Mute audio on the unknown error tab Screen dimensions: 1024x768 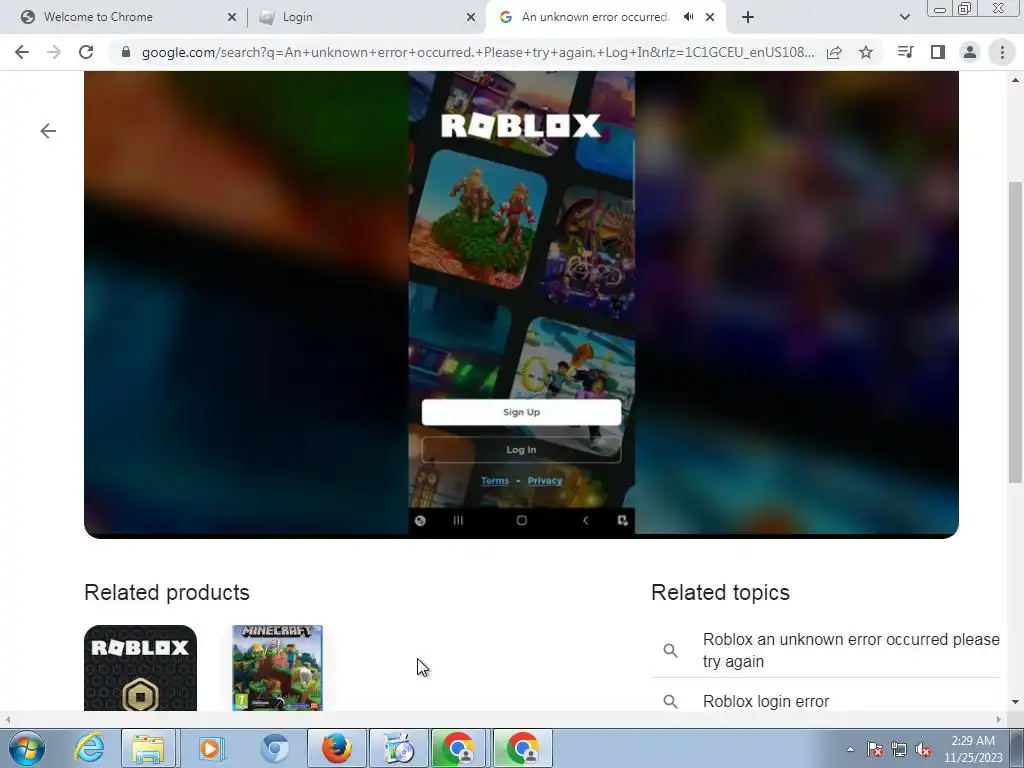(688, 17)
